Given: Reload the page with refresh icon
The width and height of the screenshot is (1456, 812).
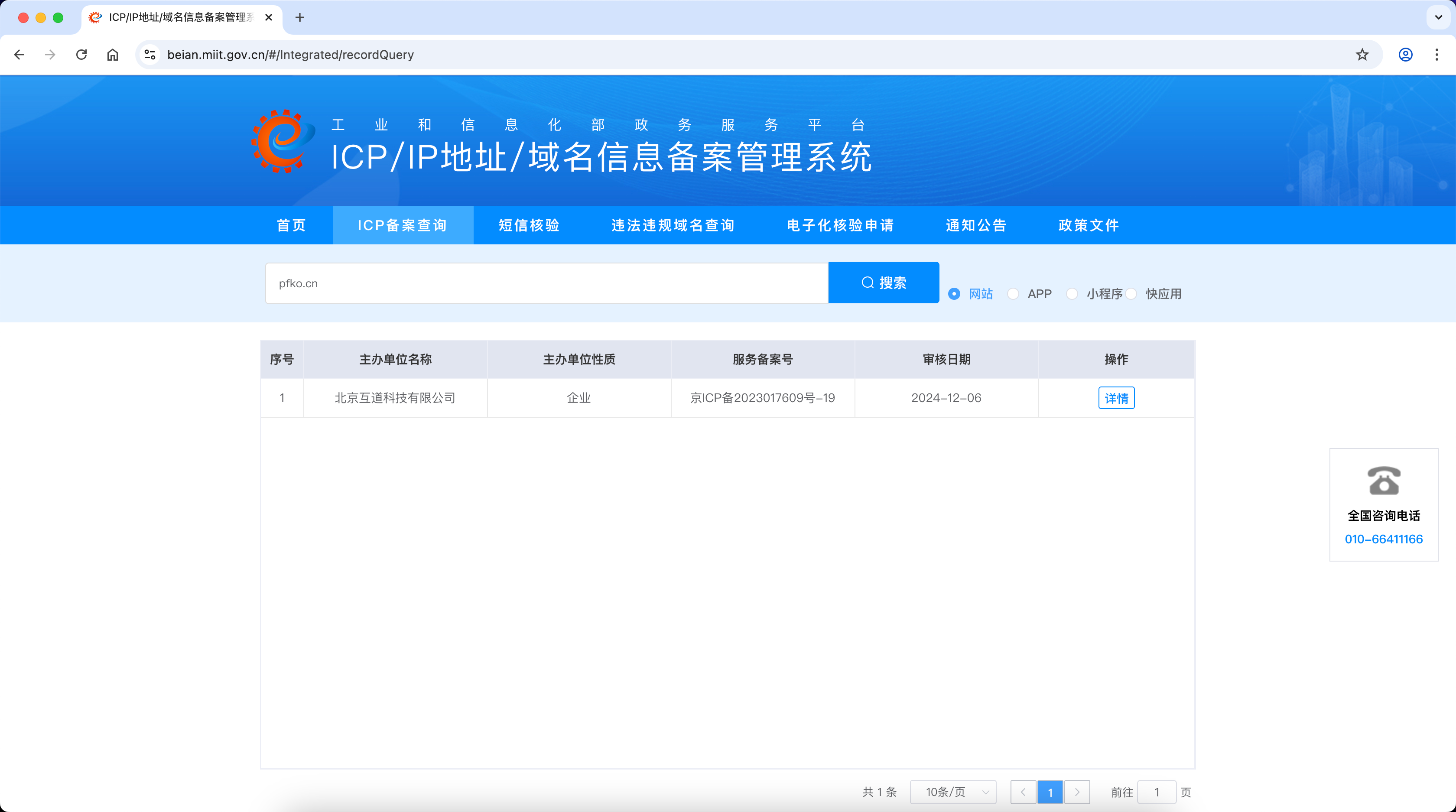Looking at the screenshot, I should coord(81,54).
